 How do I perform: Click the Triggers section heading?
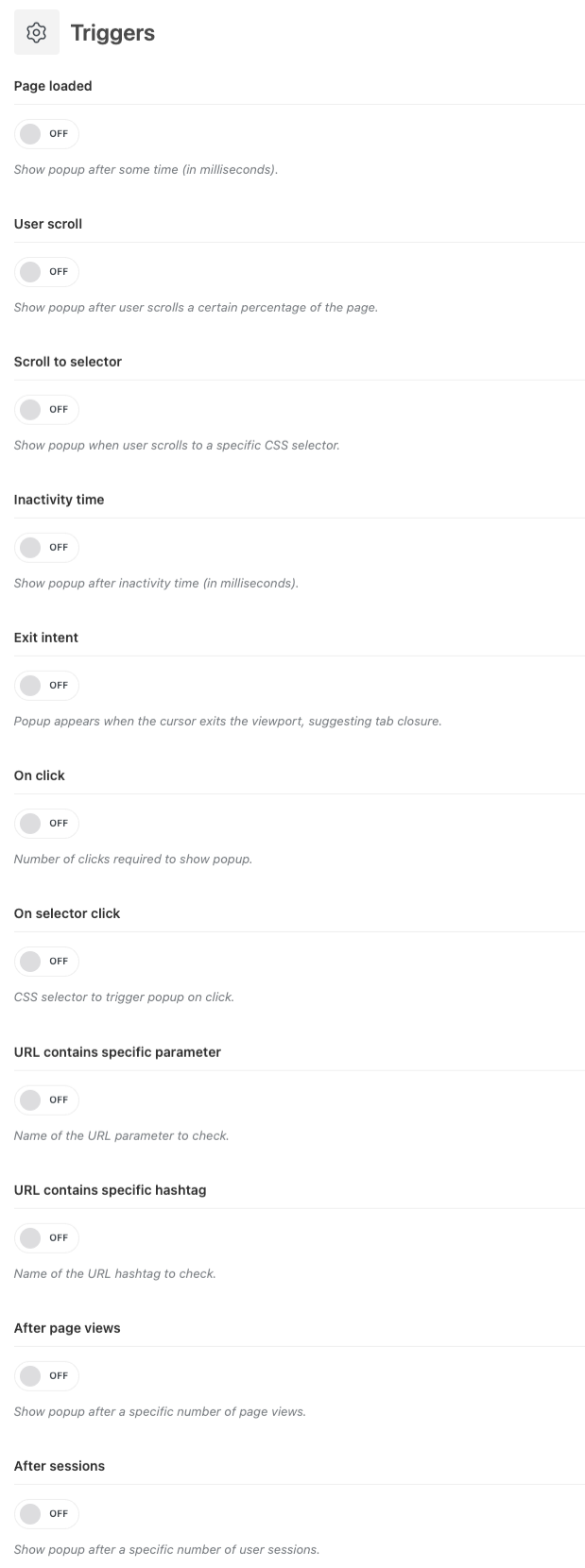pyautogui.click(x=112, y=33)
